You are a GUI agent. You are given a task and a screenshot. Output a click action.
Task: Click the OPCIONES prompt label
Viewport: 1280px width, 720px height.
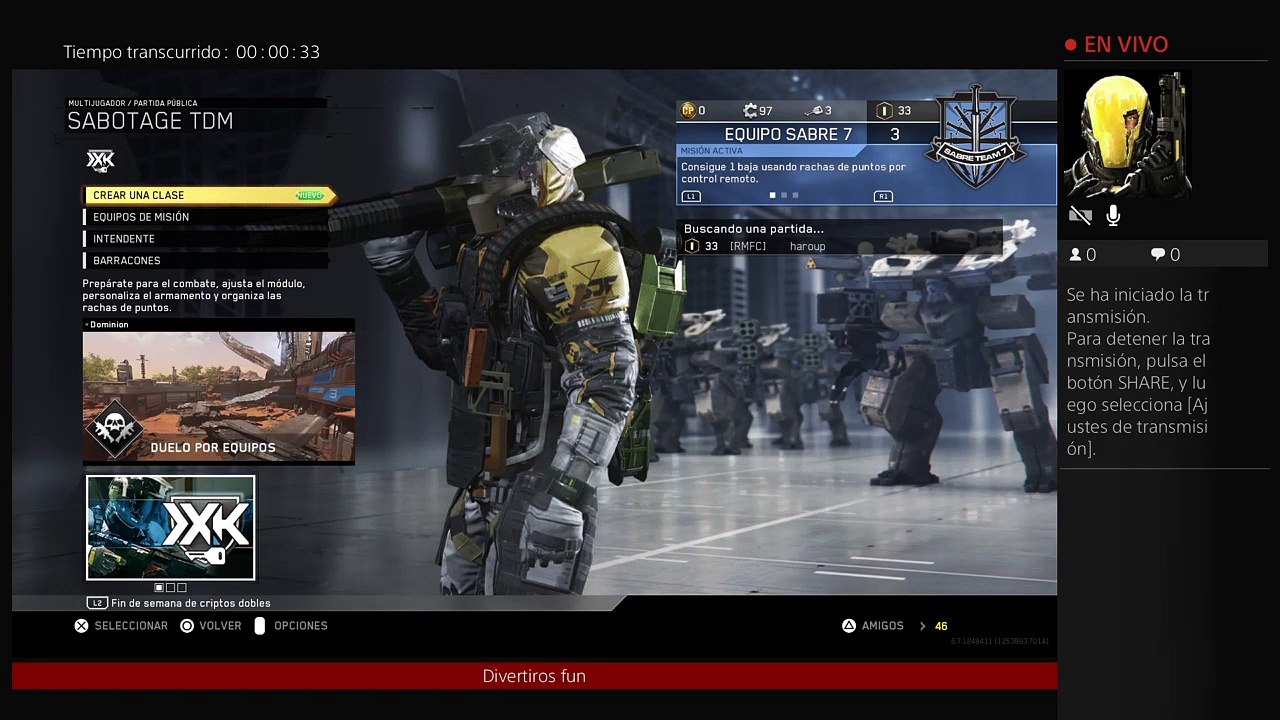pos(301,626)
